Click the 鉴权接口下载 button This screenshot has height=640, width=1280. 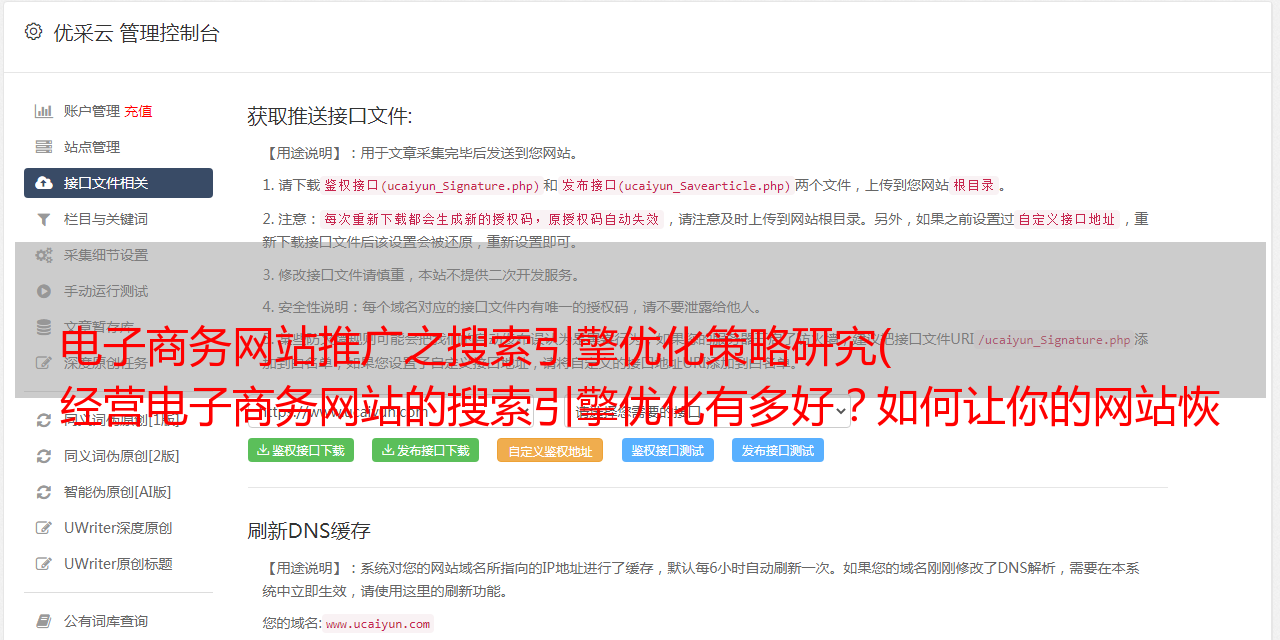301,450
